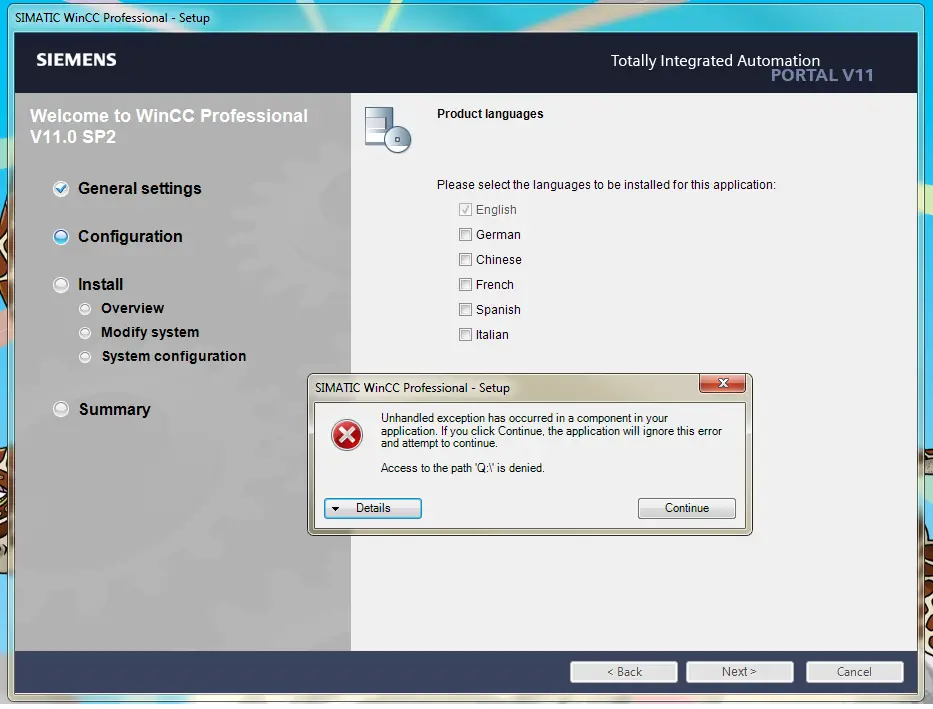
Task: Click the 'Access to the path' error message
Action: [462, 468]
